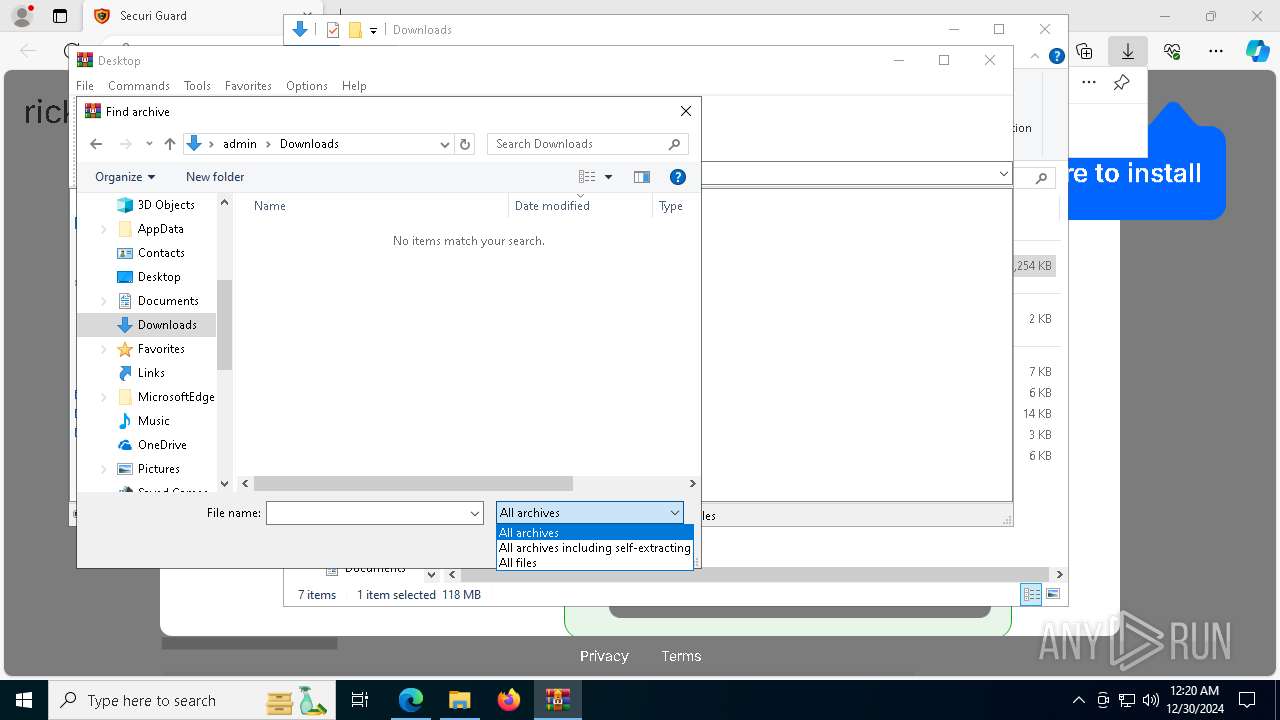The height and width of the screenshot is (720, 1280).
Task: Open File Explorer from taskbar
Action: pos(459,700)
